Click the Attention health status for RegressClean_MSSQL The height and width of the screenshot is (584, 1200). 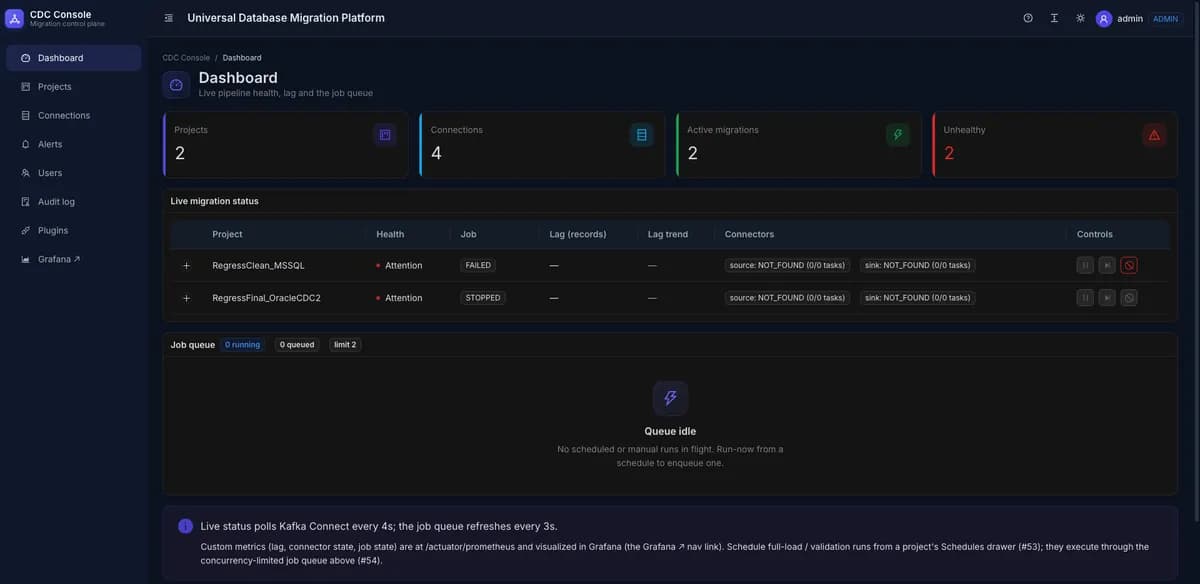pyautogui.click(x=399, y=266)
